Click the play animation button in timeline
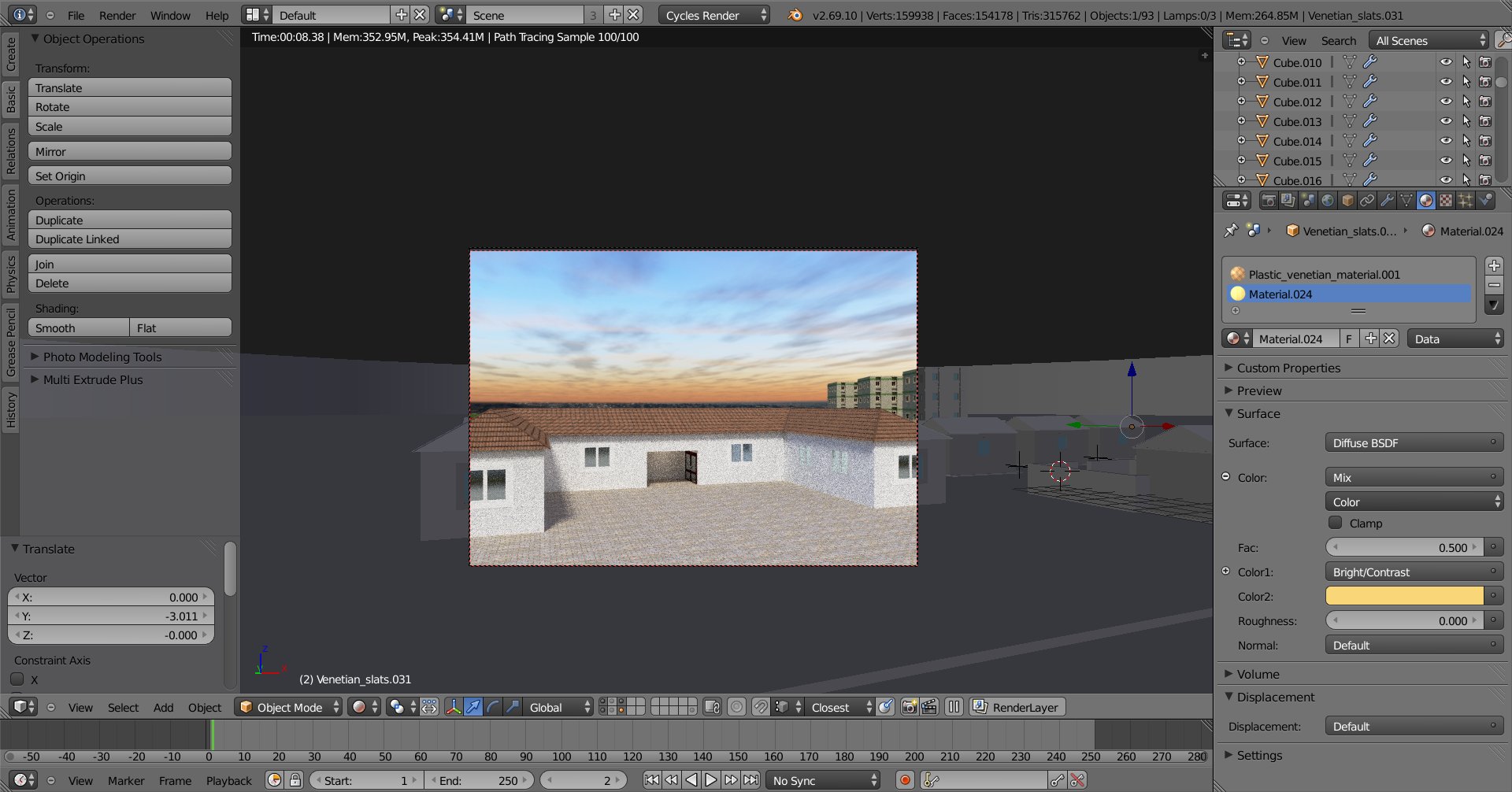 (711, 780)
